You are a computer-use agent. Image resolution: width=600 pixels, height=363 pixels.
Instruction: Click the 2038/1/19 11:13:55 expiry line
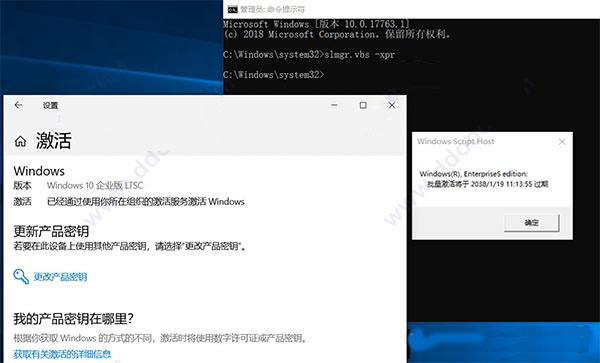click(488, 184)
